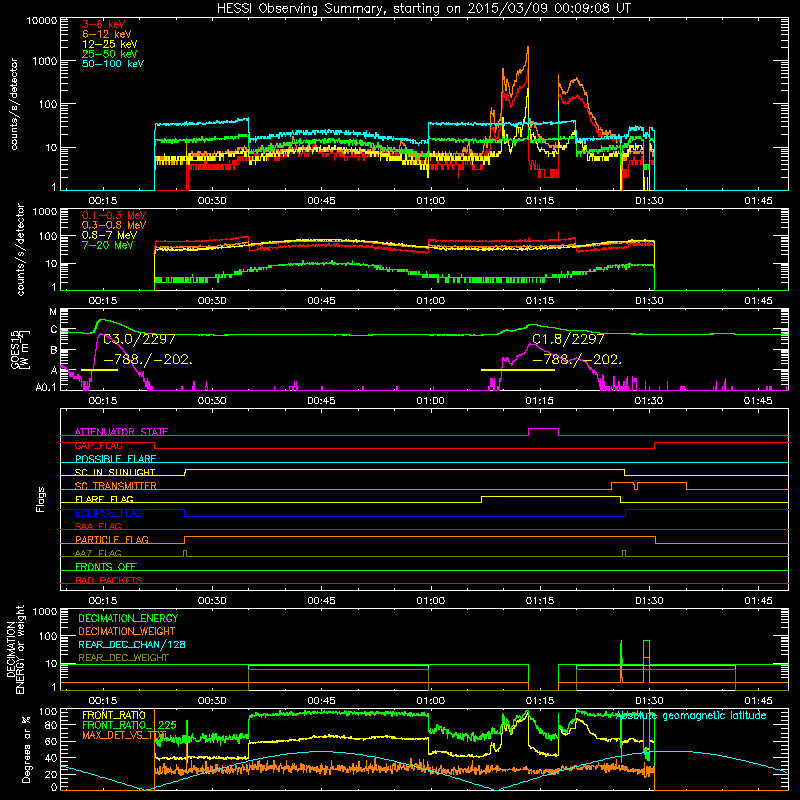Select the ECLIPSE_FLAG label

pyautogui.click(x=109, y=513)
